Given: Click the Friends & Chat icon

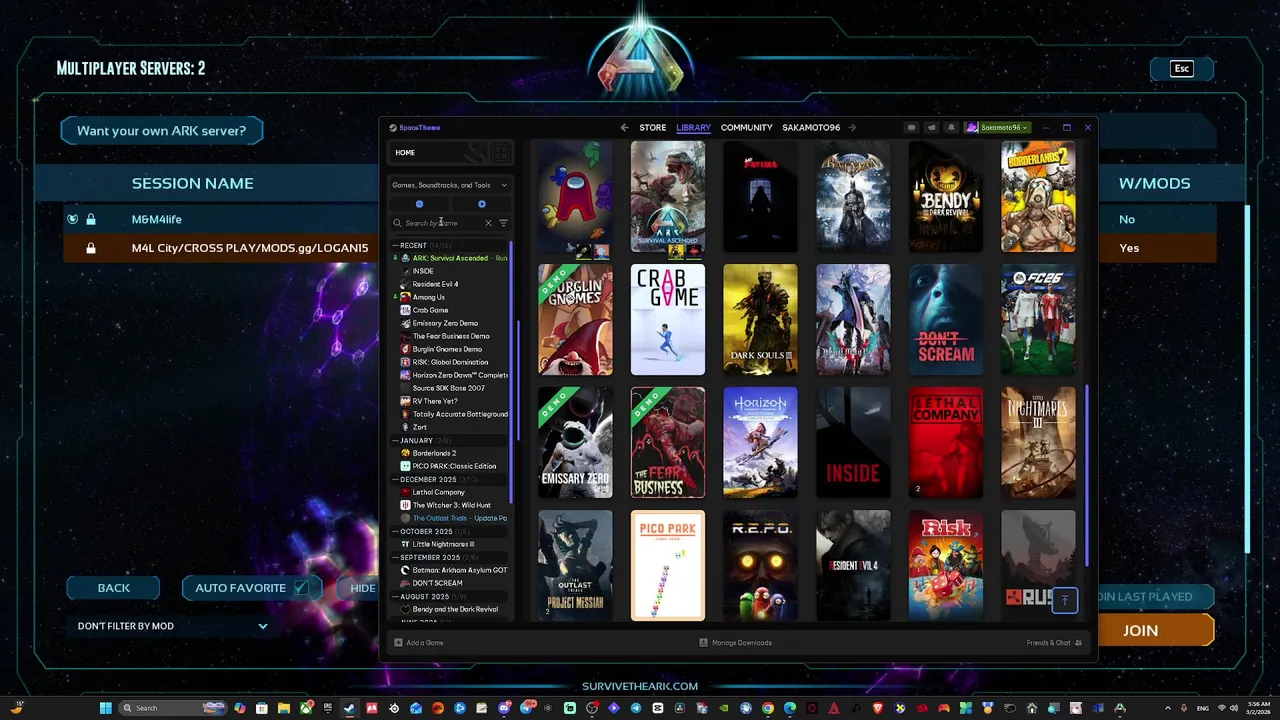Looking at the screenshot, I should tap(1078, 643).
